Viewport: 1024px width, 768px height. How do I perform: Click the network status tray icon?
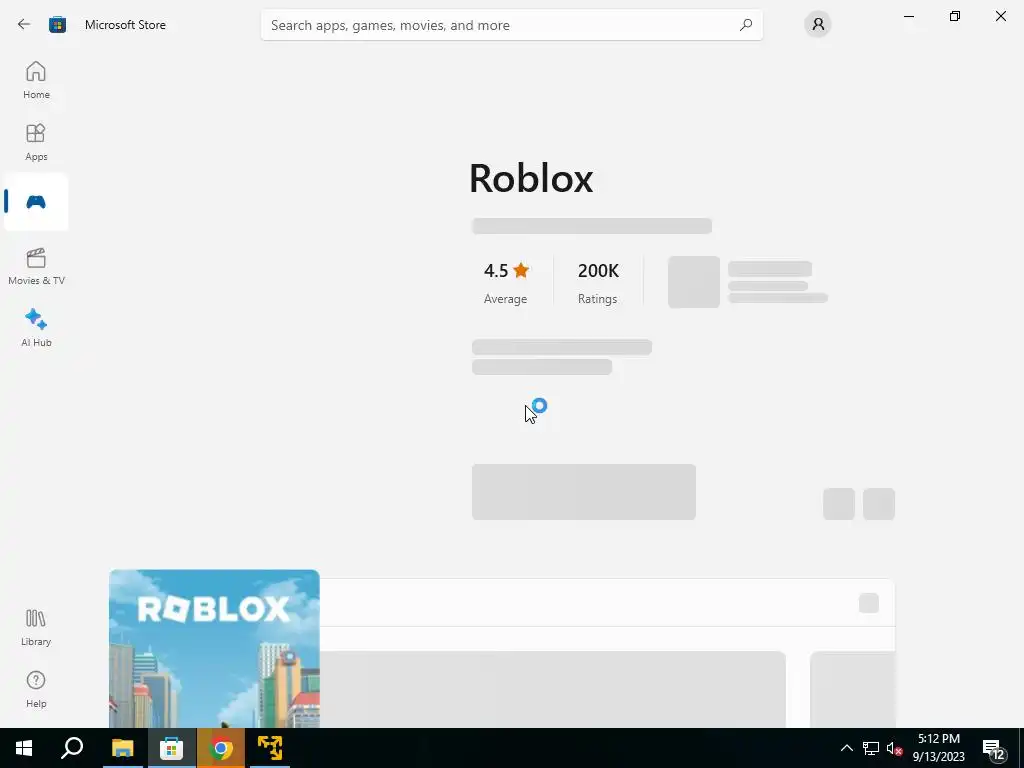(x=871, y=748)
